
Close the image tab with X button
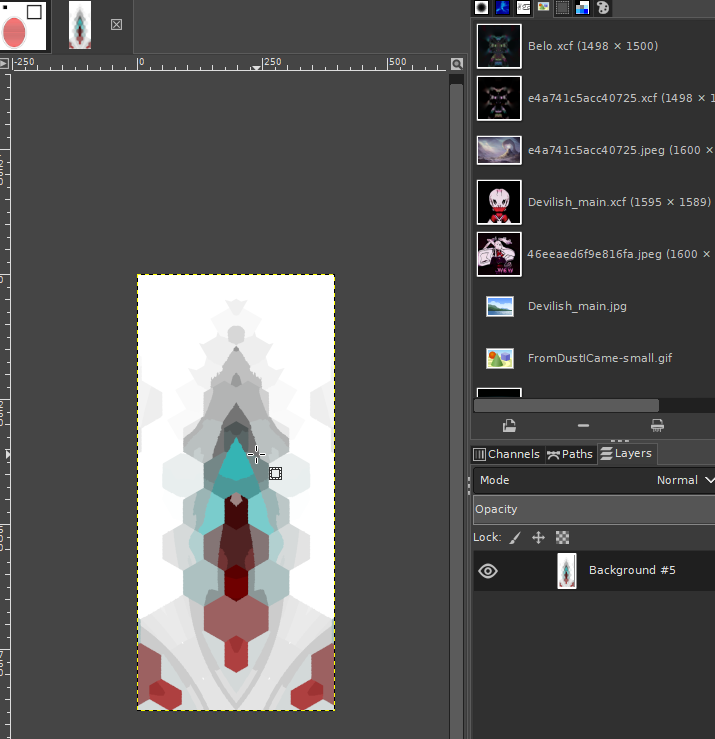click(x=116, y=25)
